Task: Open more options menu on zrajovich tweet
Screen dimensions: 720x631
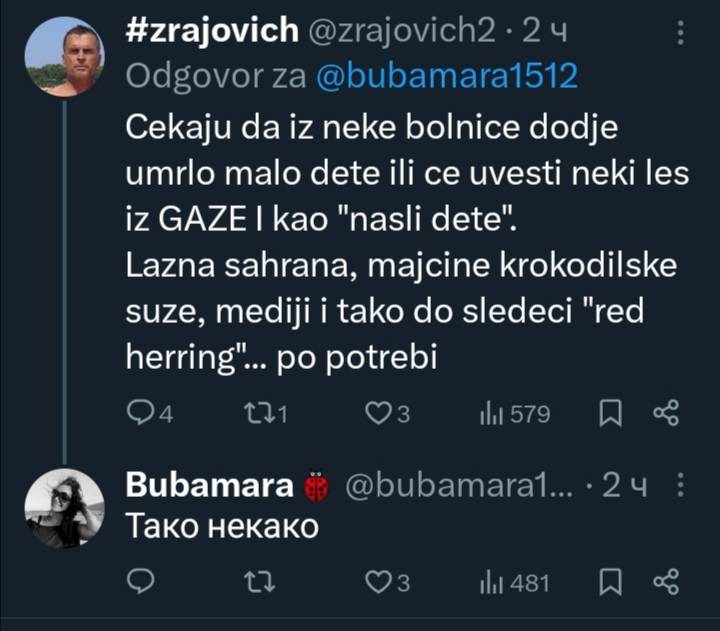Action: click(x=681, y=33)
